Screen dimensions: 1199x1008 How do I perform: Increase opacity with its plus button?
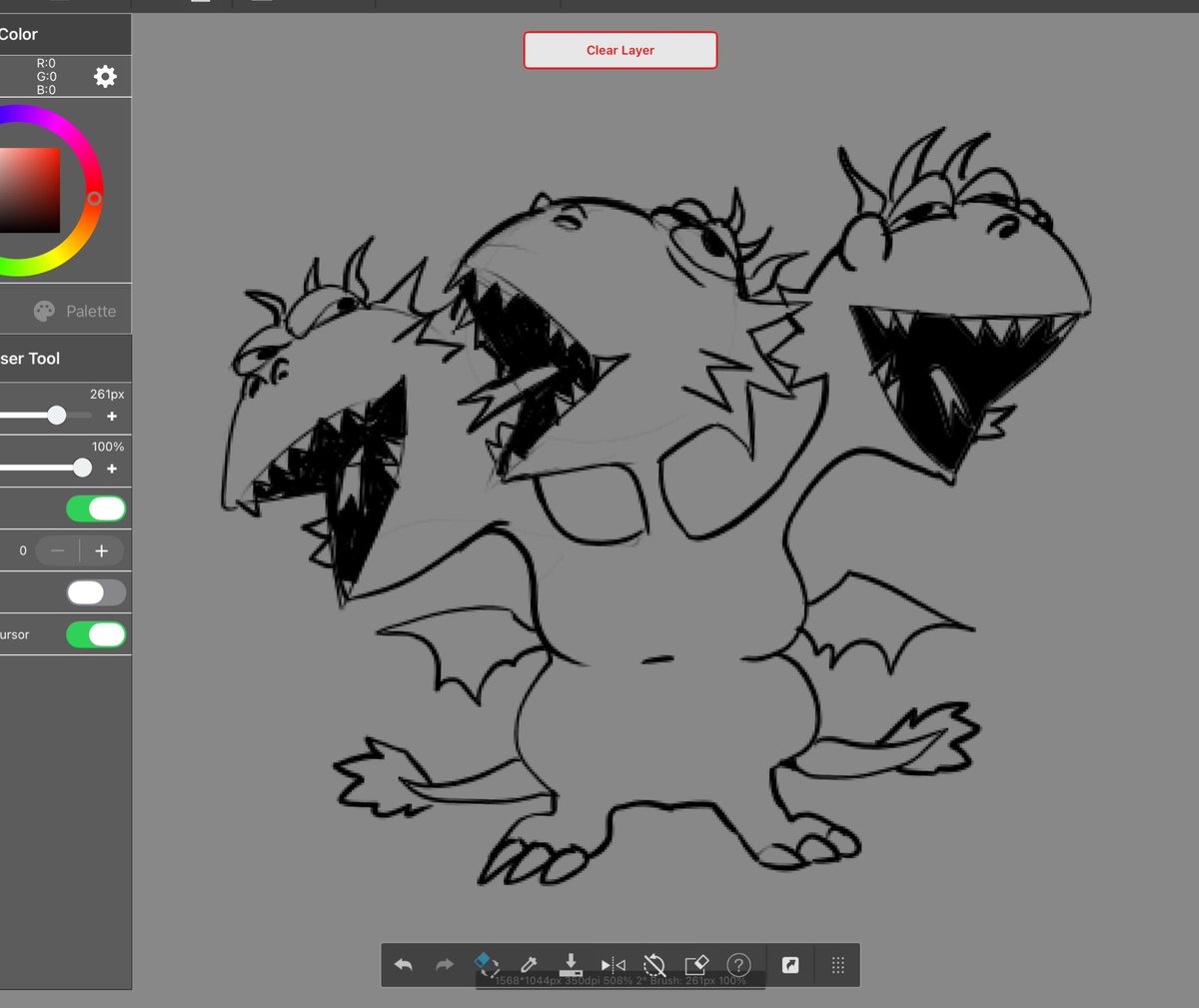click(x=112, y=469)
